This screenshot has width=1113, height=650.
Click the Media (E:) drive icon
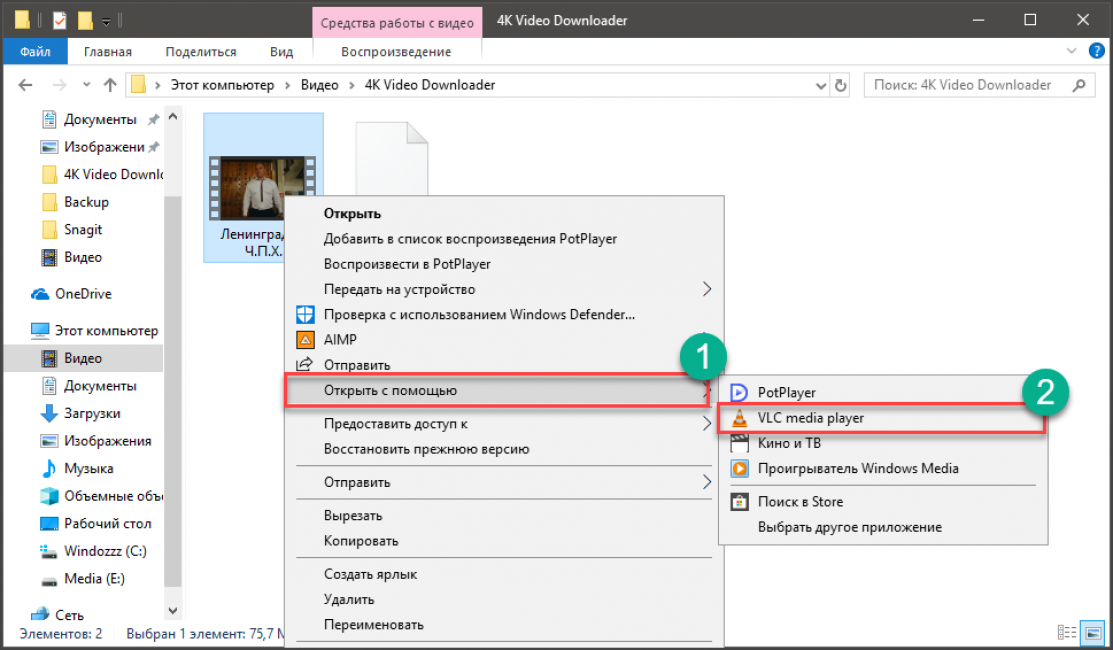[x=49, y=580]
